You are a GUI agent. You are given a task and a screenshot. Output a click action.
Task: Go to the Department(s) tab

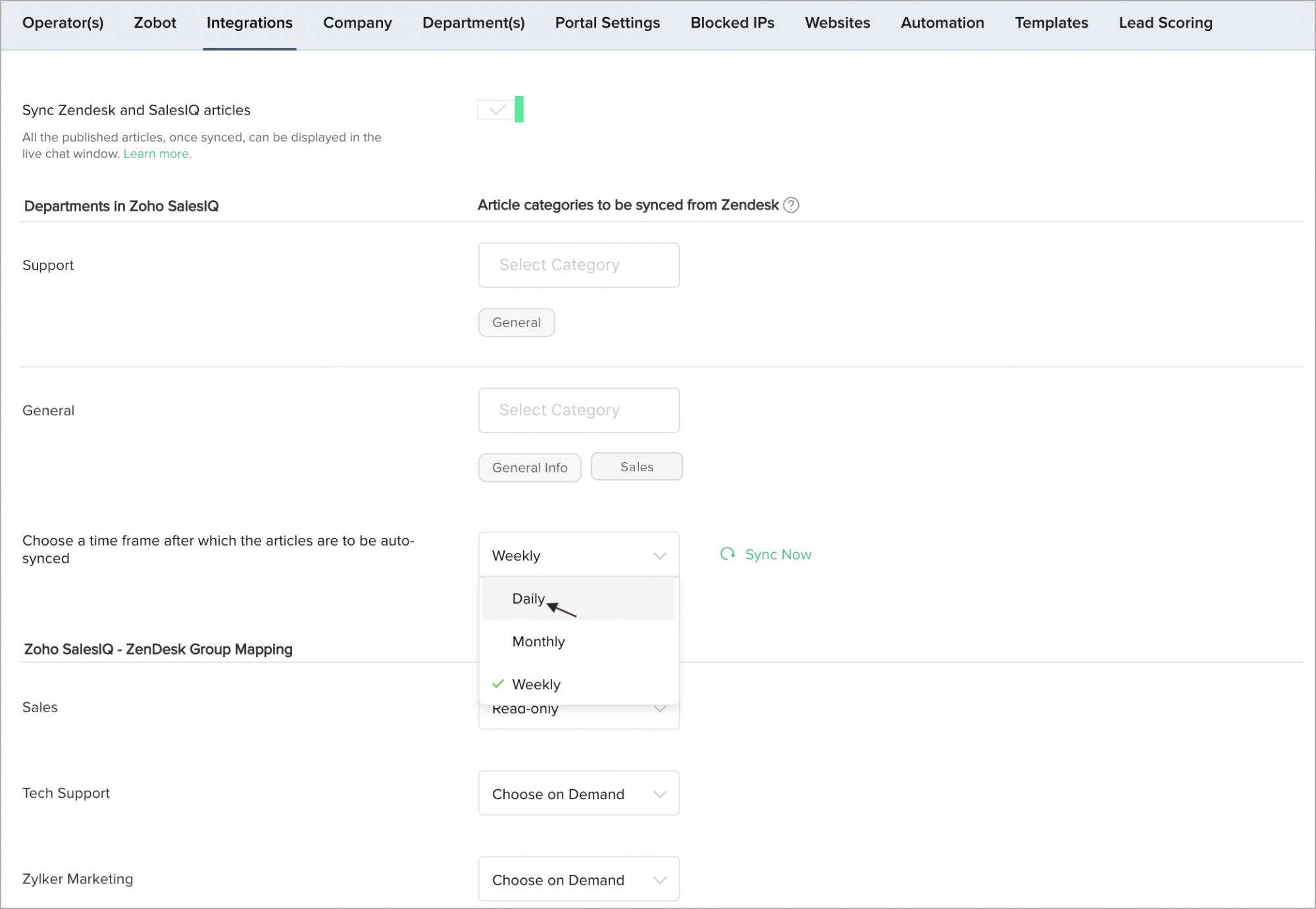[x=474, y=23]
